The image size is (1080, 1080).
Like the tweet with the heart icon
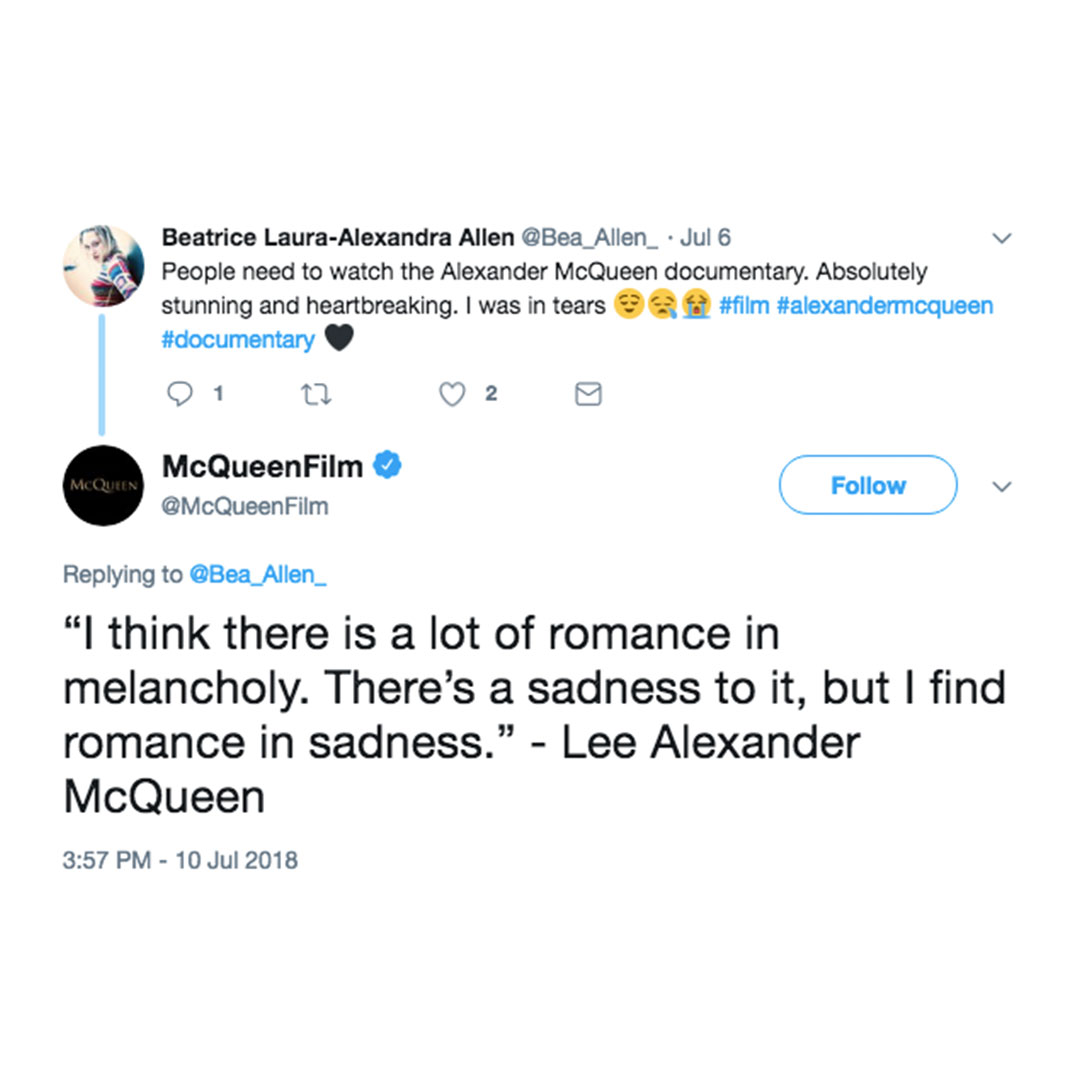tap(453, 395)
